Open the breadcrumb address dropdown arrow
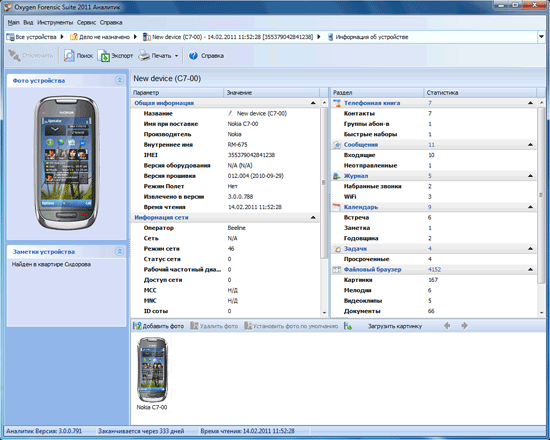550x440 pixels. [x=542, y=37]
